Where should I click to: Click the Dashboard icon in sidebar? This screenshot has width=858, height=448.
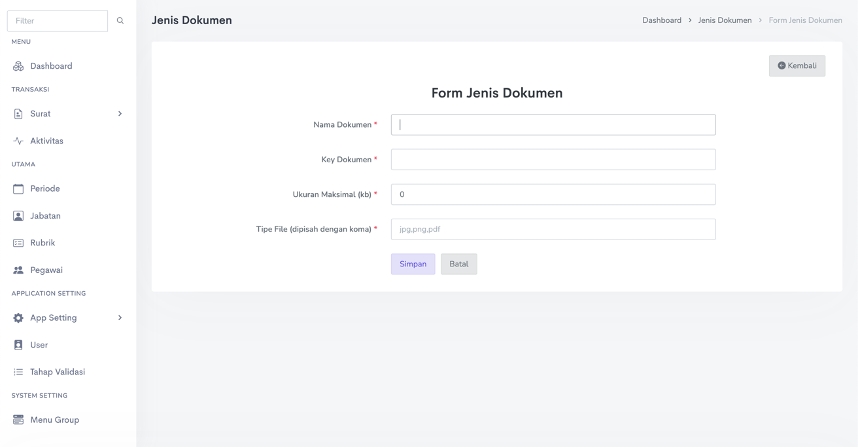(18, 66)
